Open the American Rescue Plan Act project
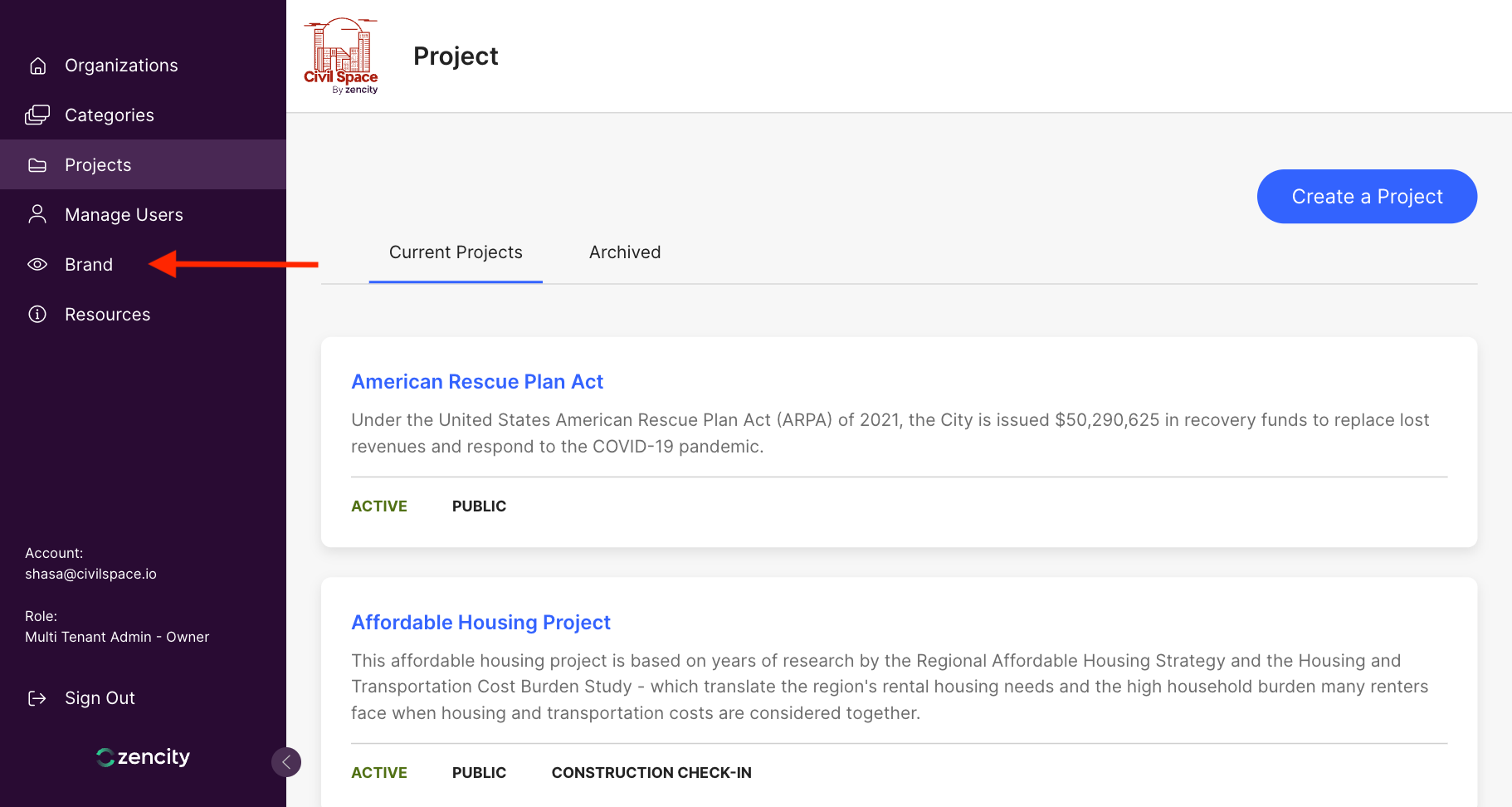 [x=477, y=382]
